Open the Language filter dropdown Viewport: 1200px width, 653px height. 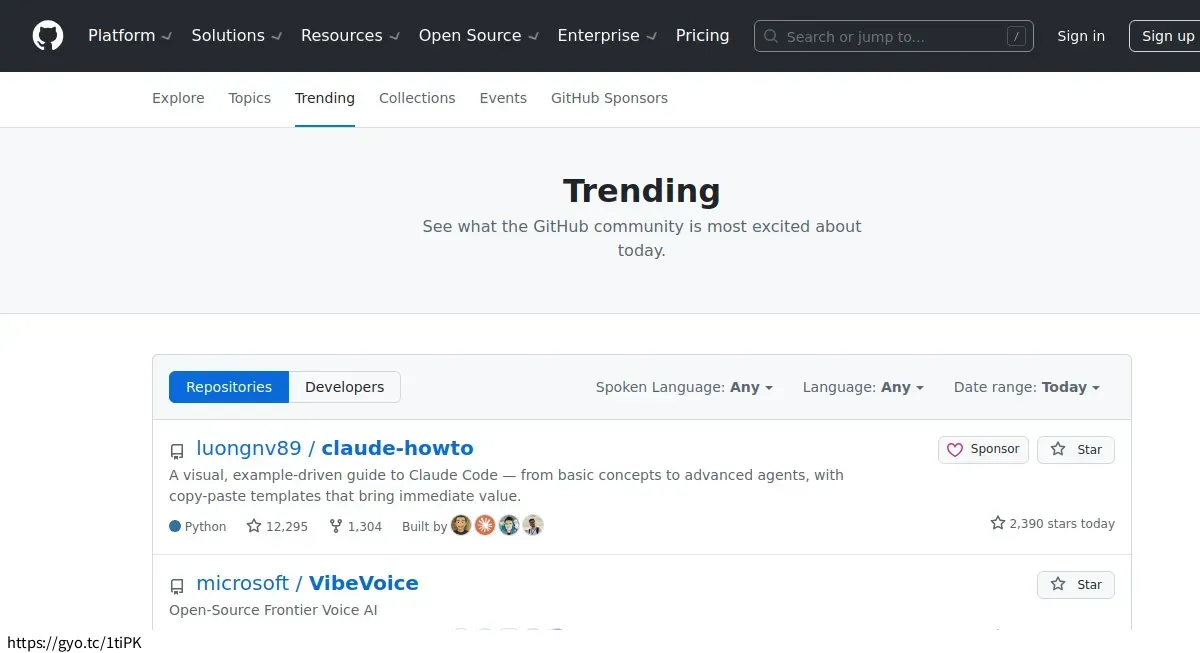point(863,387)
